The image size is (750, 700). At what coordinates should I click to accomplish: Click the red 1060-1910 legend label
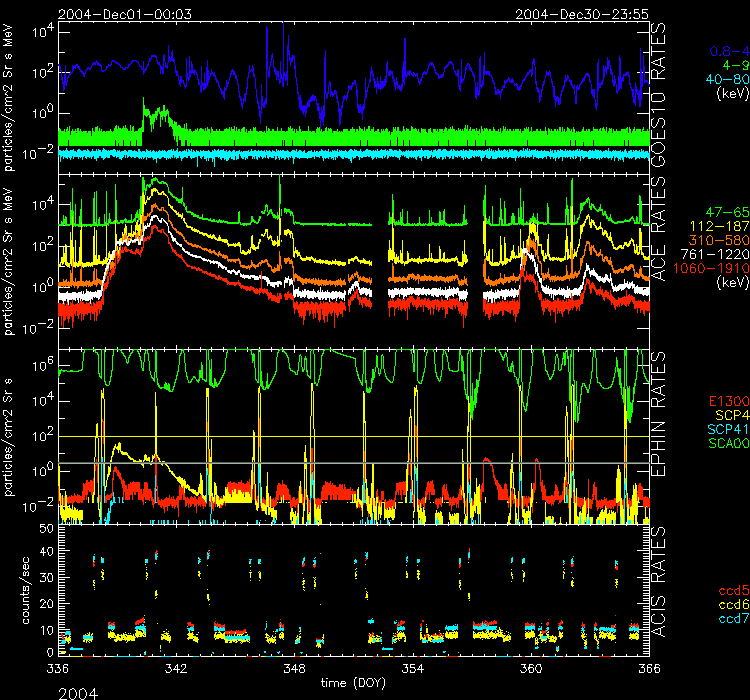(712, 270)
